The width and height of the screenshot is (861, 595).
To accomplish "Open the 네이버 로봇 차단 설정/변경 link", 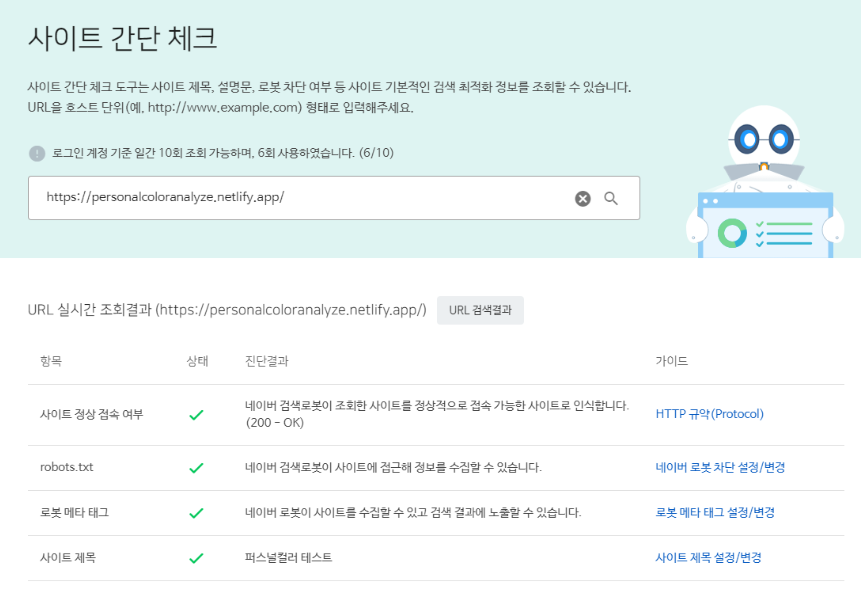I will click(x=720, y=467).
